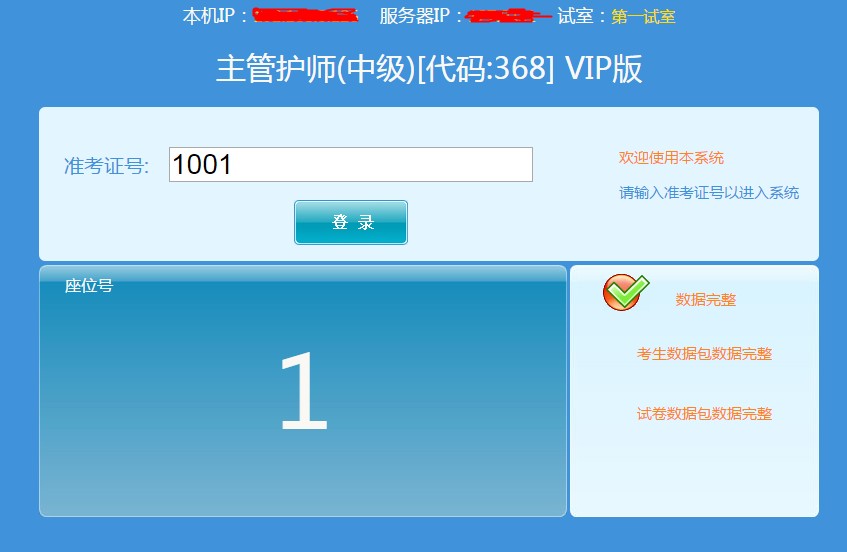Focus the 准考证号 input field
This screenshot has height=552, width=847.
tap(351, 164)
